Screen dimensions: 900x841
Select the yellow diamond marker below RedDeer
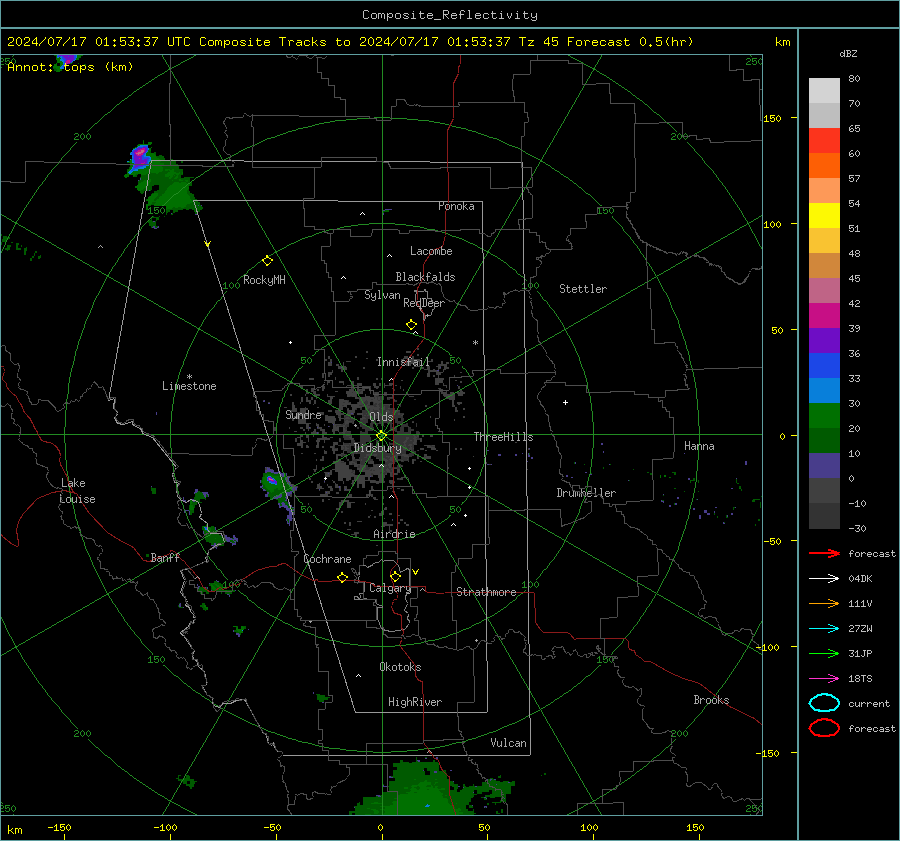(411, 325)
